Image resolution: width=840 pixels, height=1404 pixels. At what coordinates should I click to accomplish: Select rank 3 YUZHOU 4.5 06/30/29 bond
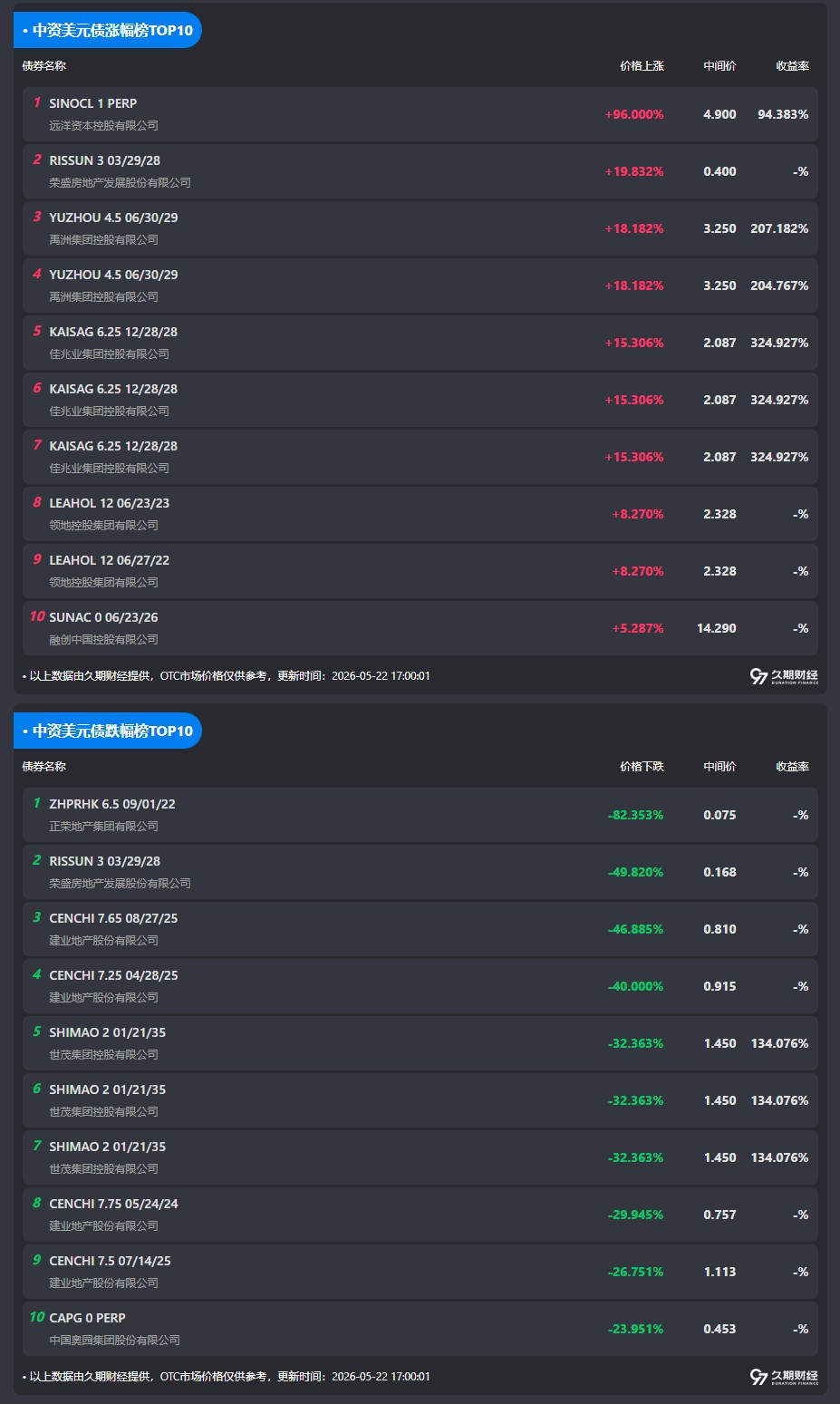click(x=113, y=218)
